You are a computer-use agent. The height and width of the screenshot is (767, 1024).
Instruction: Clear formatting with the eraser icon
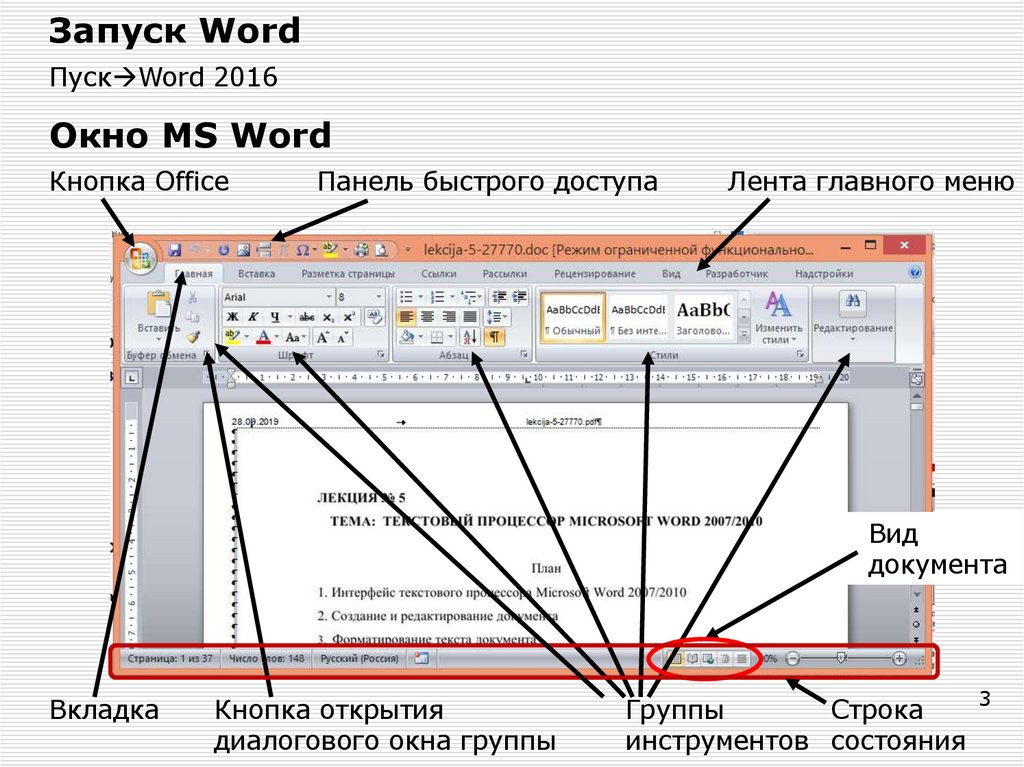(375, 317)
